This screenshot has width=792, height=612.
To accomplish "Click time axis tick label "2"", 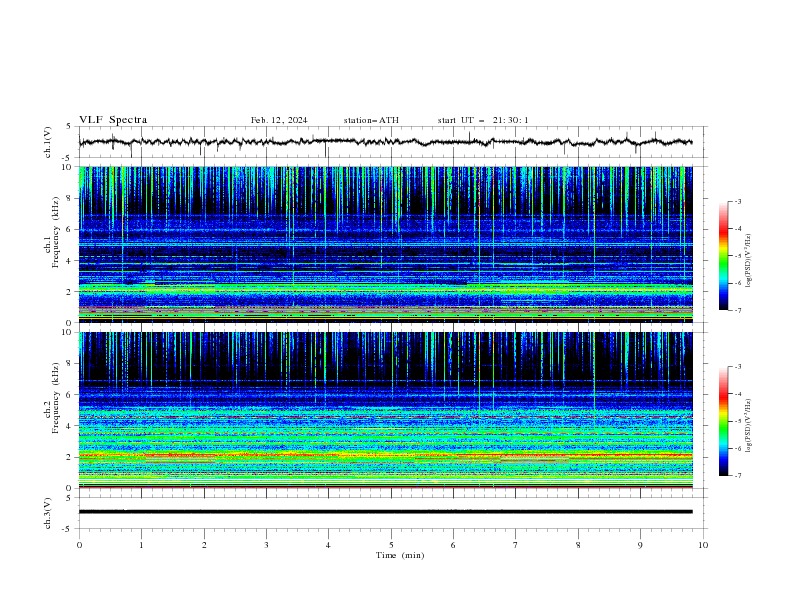I will tap(204, 545).
